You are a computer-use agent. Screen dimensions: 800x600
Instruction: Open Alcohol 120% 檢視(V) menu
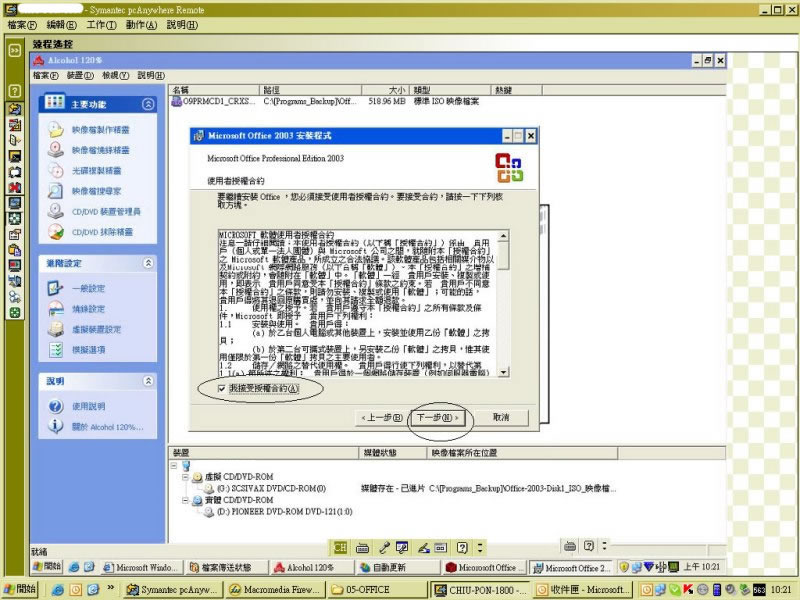[x=115, y=76]
